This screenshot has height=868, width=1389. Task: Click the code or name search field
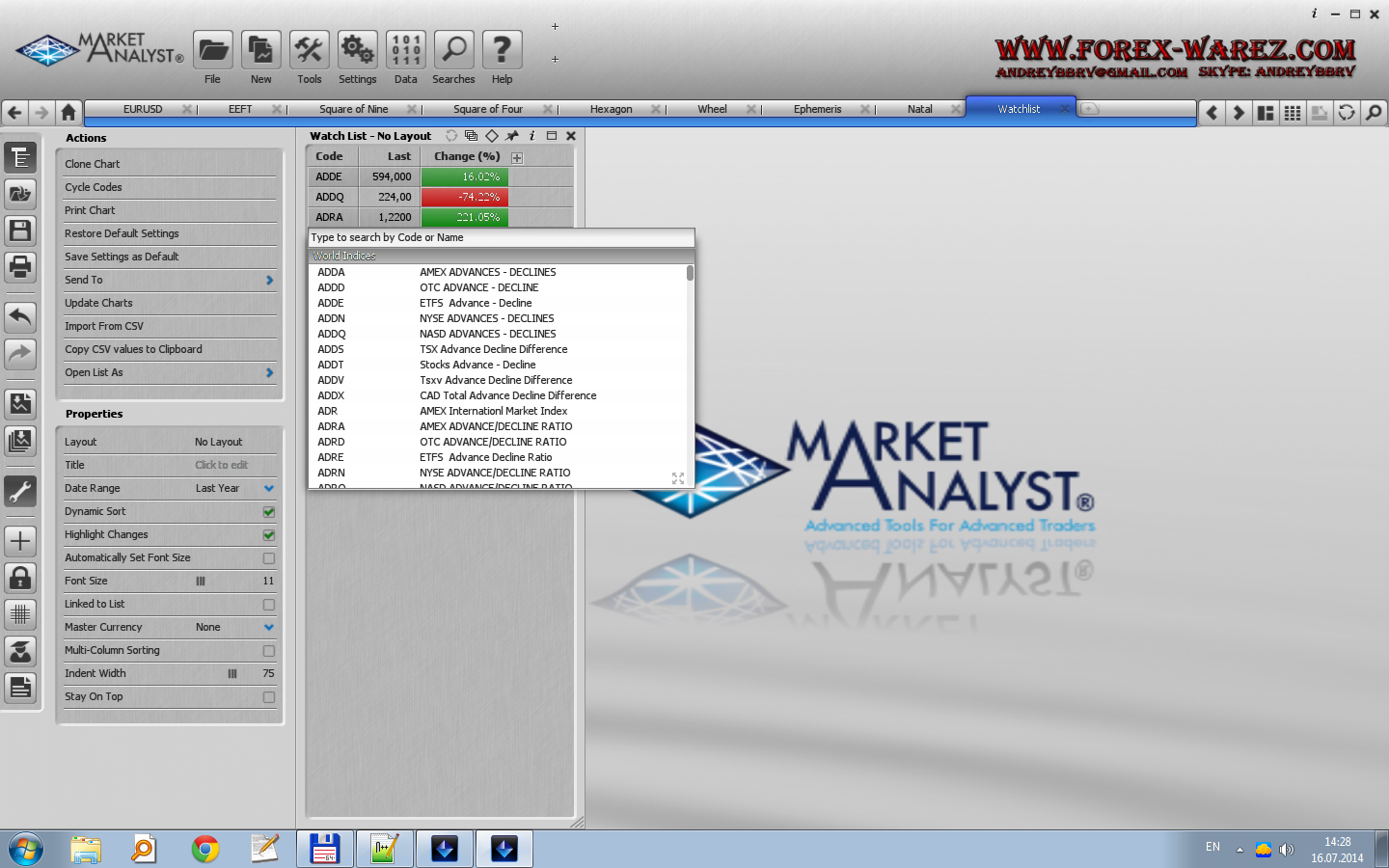point(501,237)
